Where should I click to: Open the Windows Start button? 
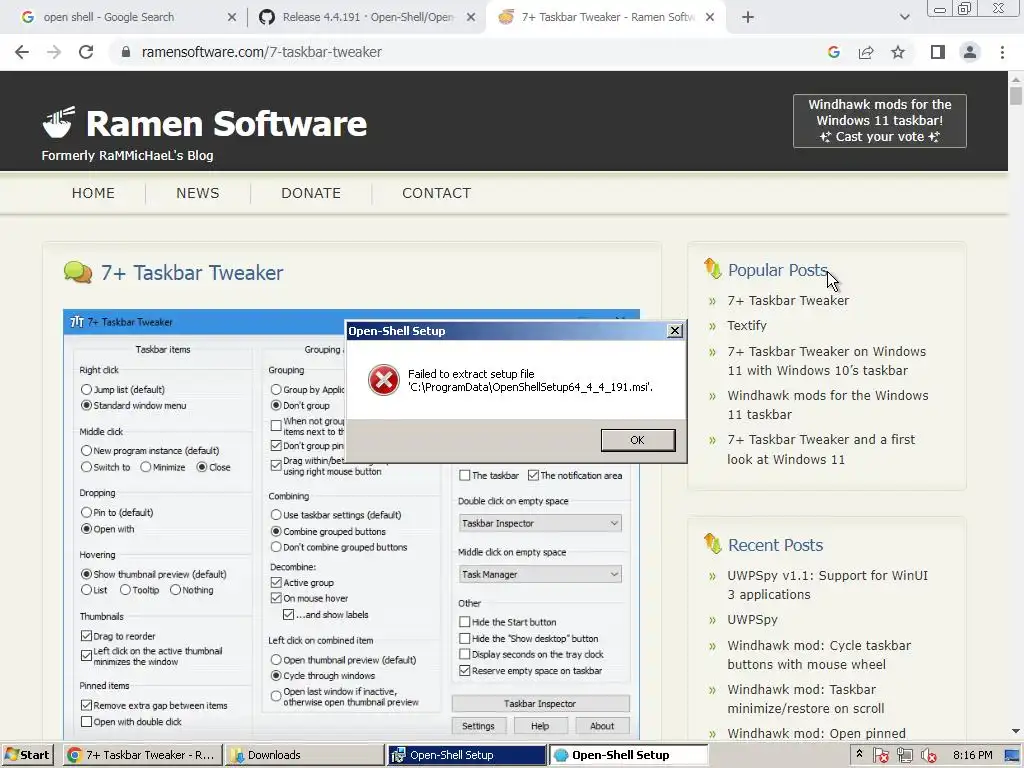click(x=27, y=755)
